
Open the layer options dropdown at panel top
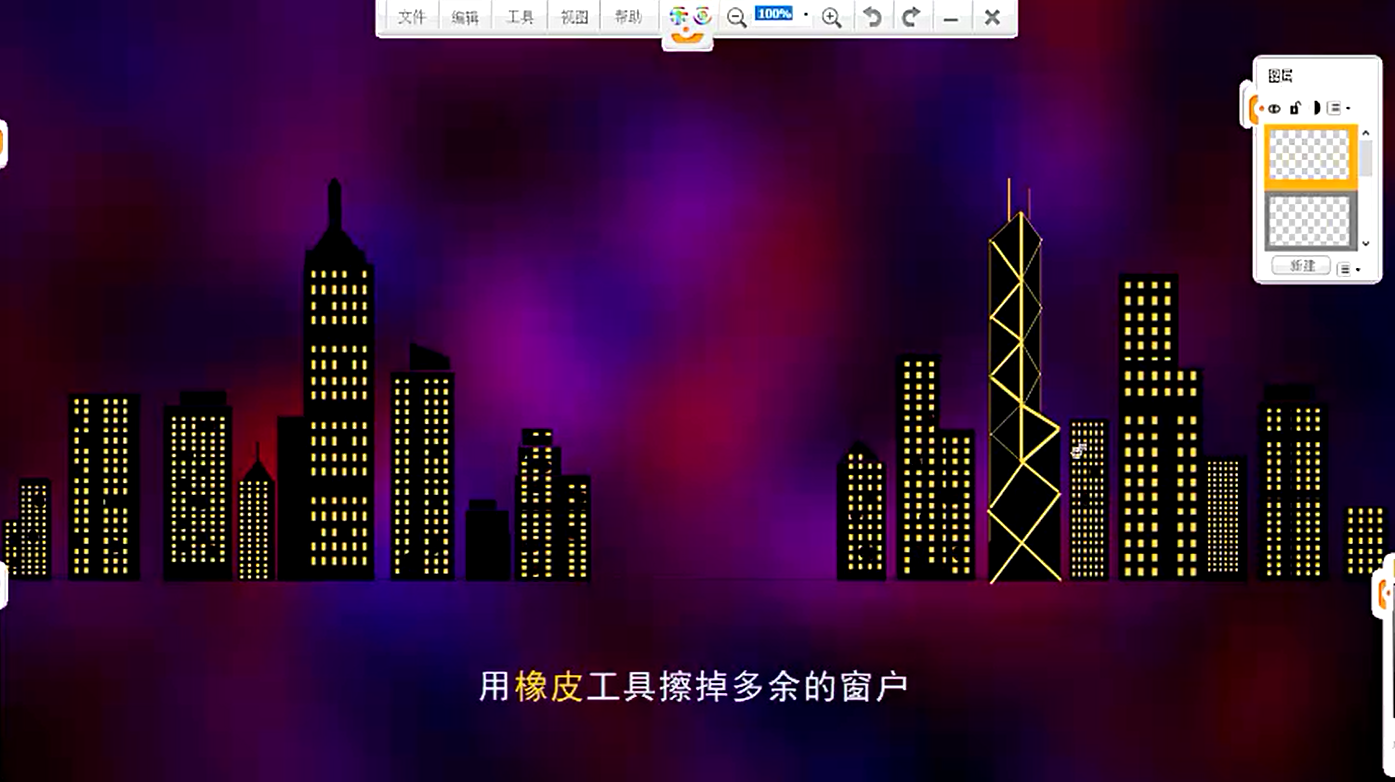point(1338,108)
